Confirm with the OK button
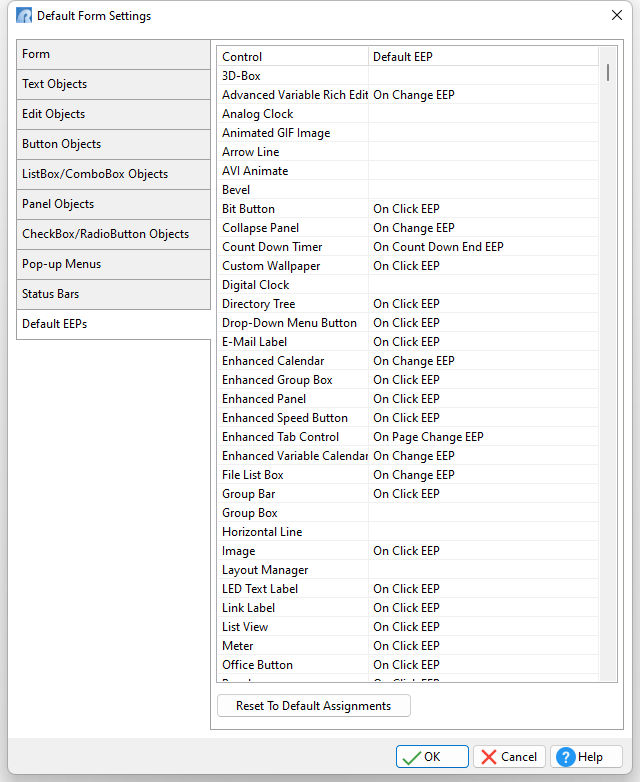The width and height of the screenshot is (640, 782). 432,757
